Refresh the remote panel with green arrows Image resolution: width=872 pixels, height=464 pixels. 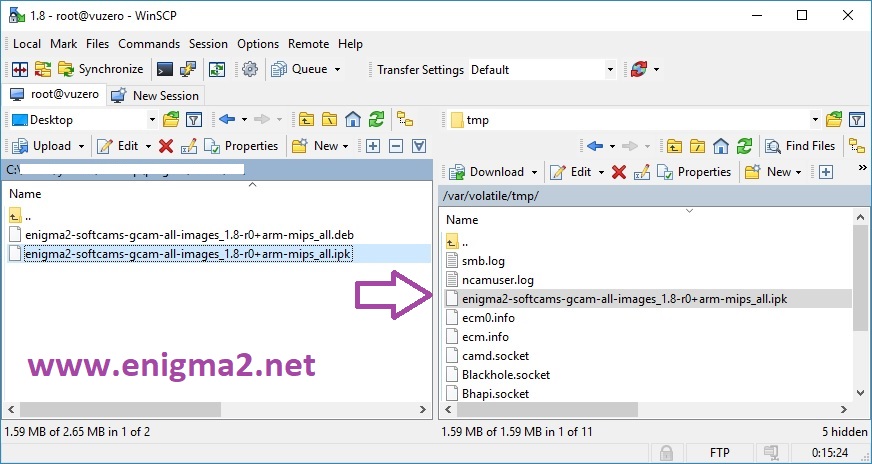pos(744,146)
